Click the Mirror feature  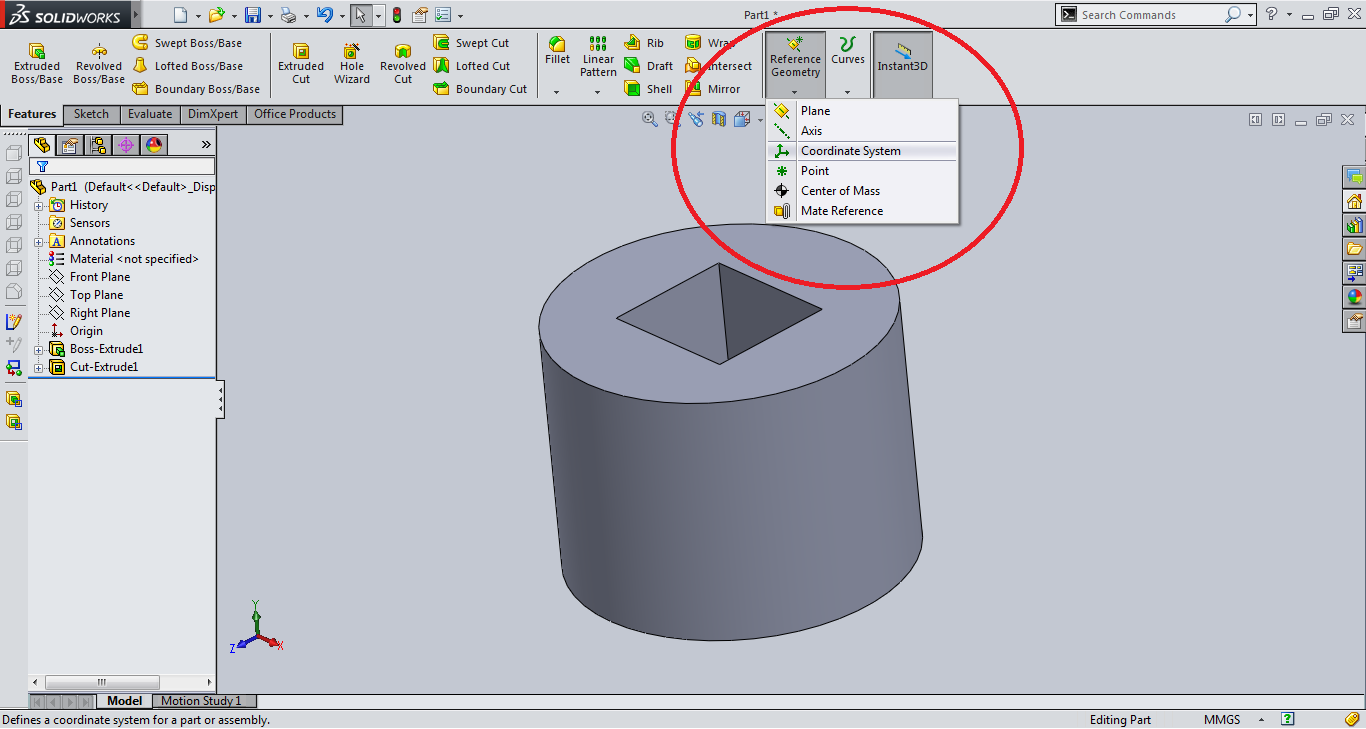713,89
